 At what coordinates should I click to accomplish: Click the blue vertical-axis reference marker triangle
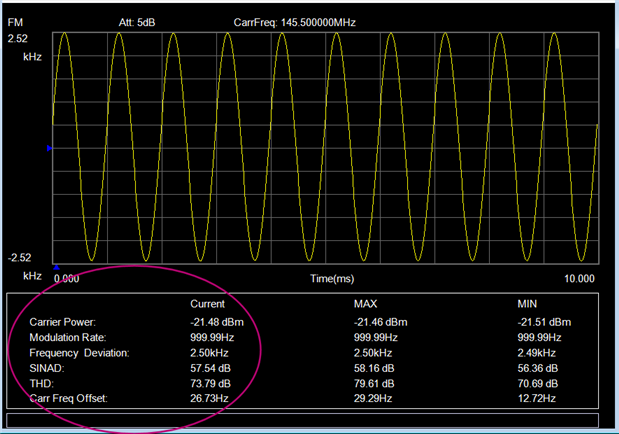click(x=49, y=148)
